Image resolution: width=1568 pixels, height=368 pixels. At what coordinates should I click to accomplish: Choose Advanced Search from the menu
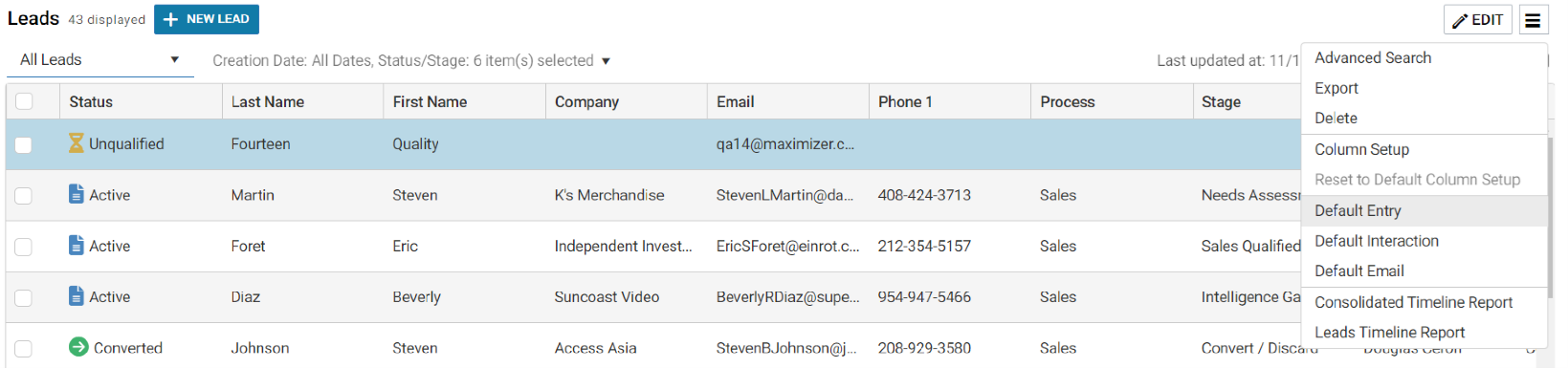(x=1373, y=57)
